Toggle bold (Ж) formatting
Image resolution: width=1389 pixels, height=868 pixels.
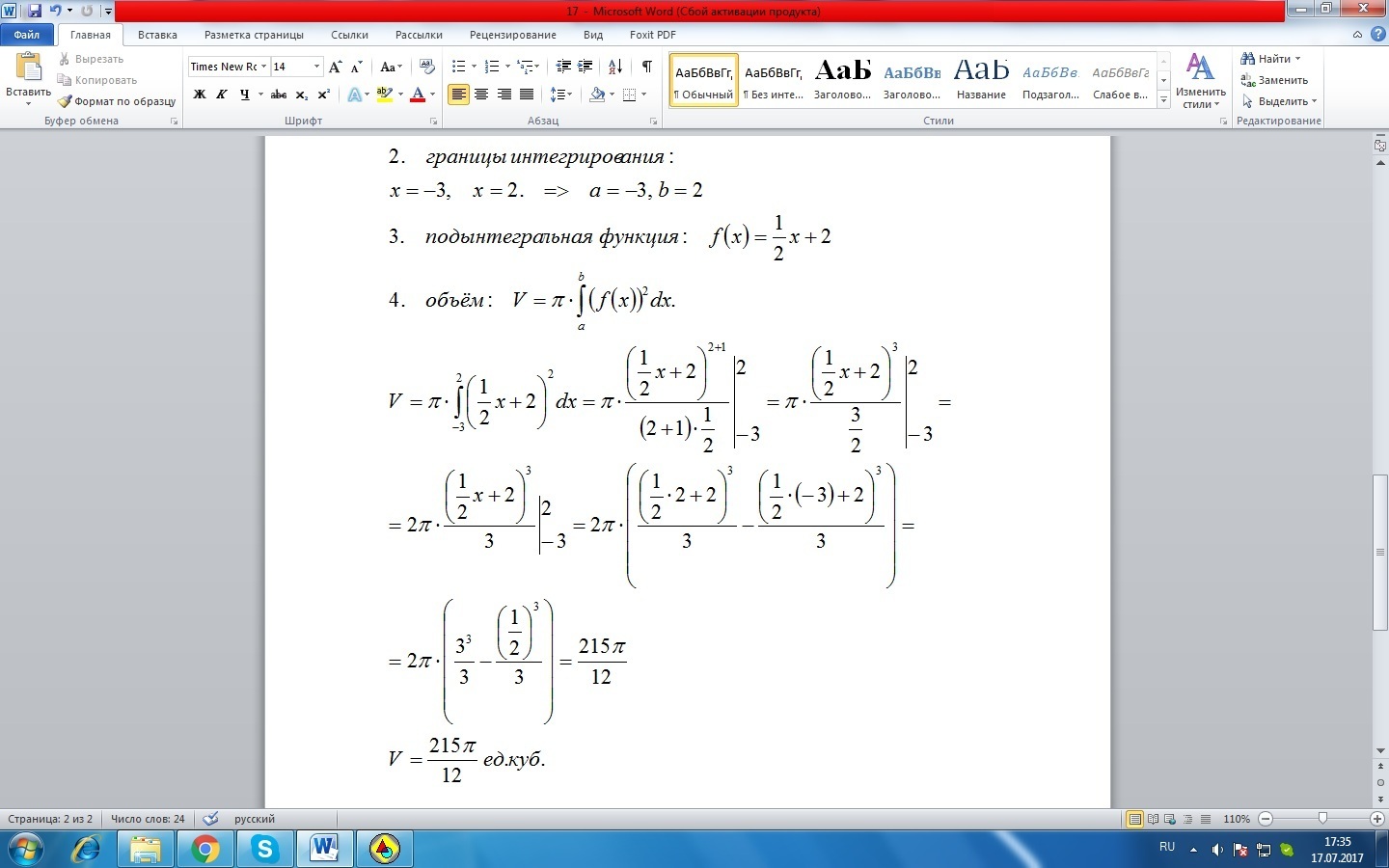point(200,95)
